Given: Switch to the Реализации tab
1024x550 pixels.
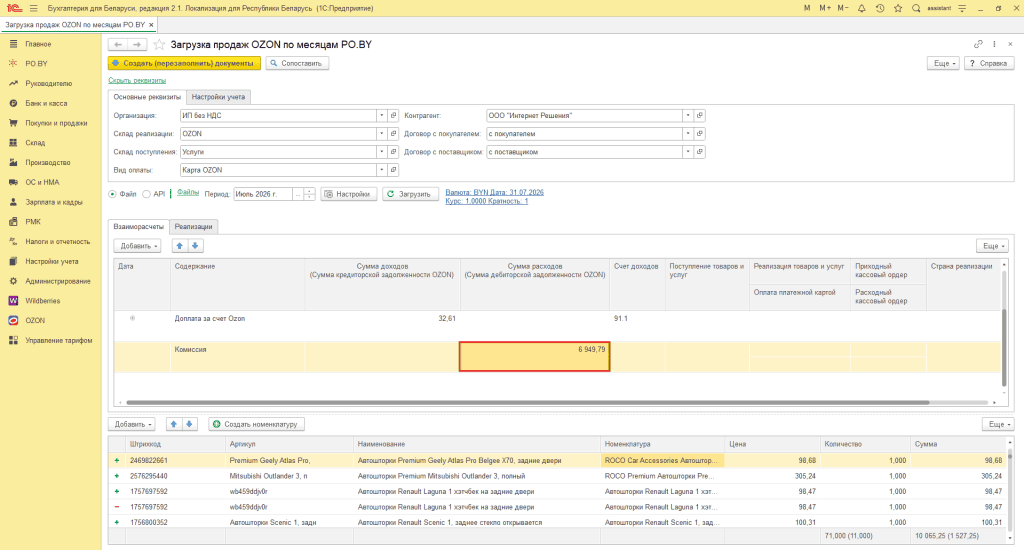Looking at the screenshot, I should click(193, 227).
